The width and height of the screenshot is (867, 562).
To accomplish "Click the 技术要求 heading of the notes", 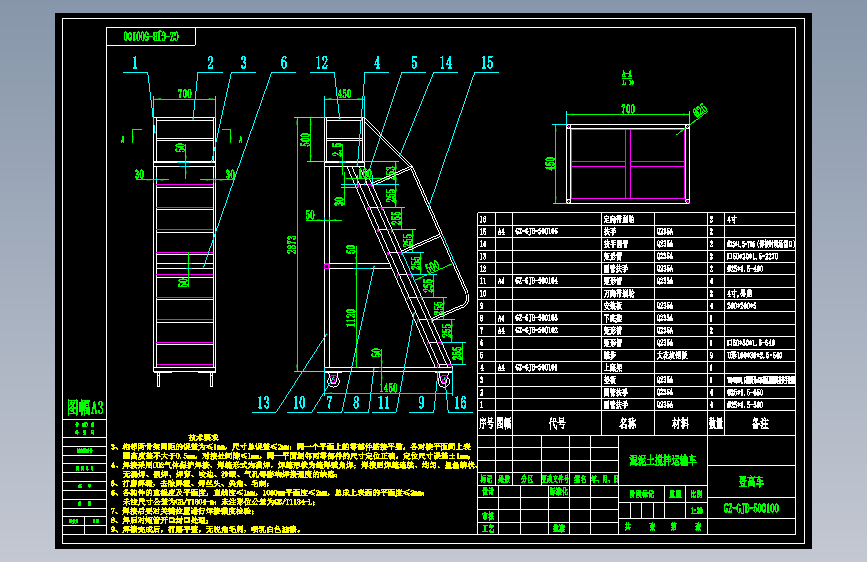I will 203,437.
